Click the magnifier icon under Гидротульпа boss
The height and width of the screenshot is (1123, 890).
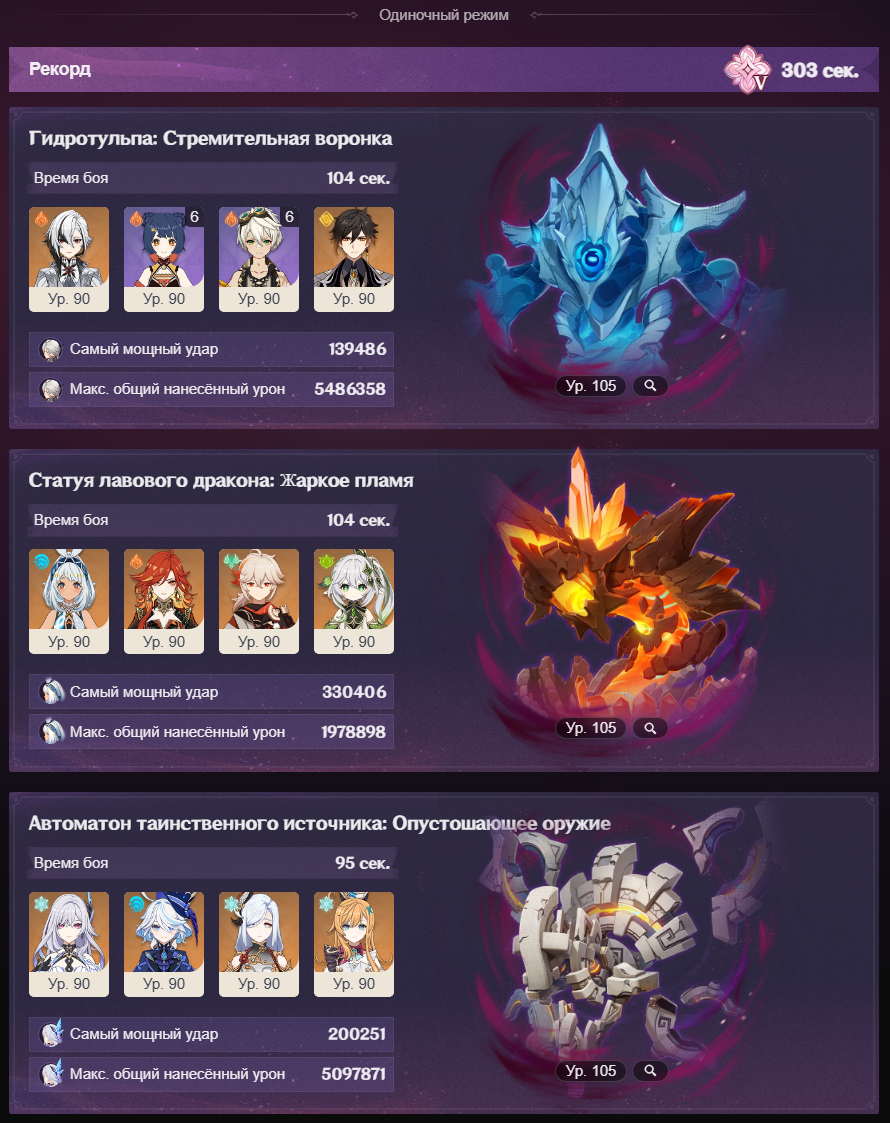click(x=650, y=386)
